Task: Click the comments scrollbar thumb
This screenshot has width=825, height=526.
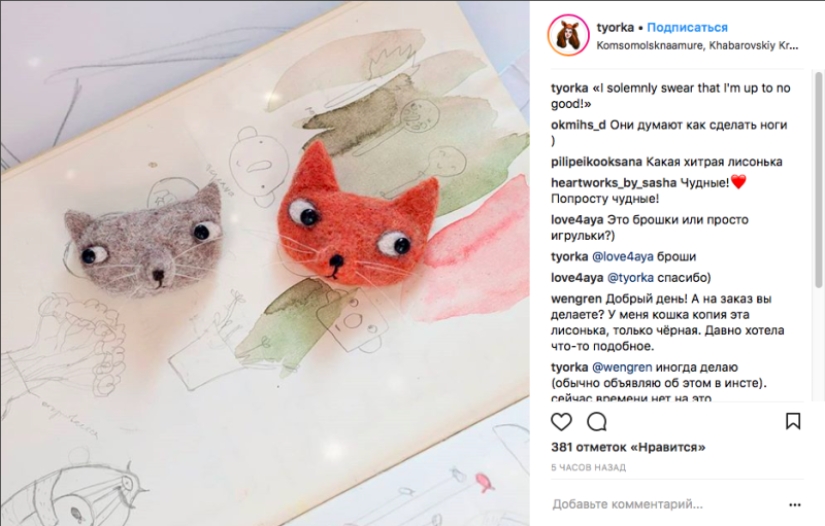Action: [x=818, y=180]
